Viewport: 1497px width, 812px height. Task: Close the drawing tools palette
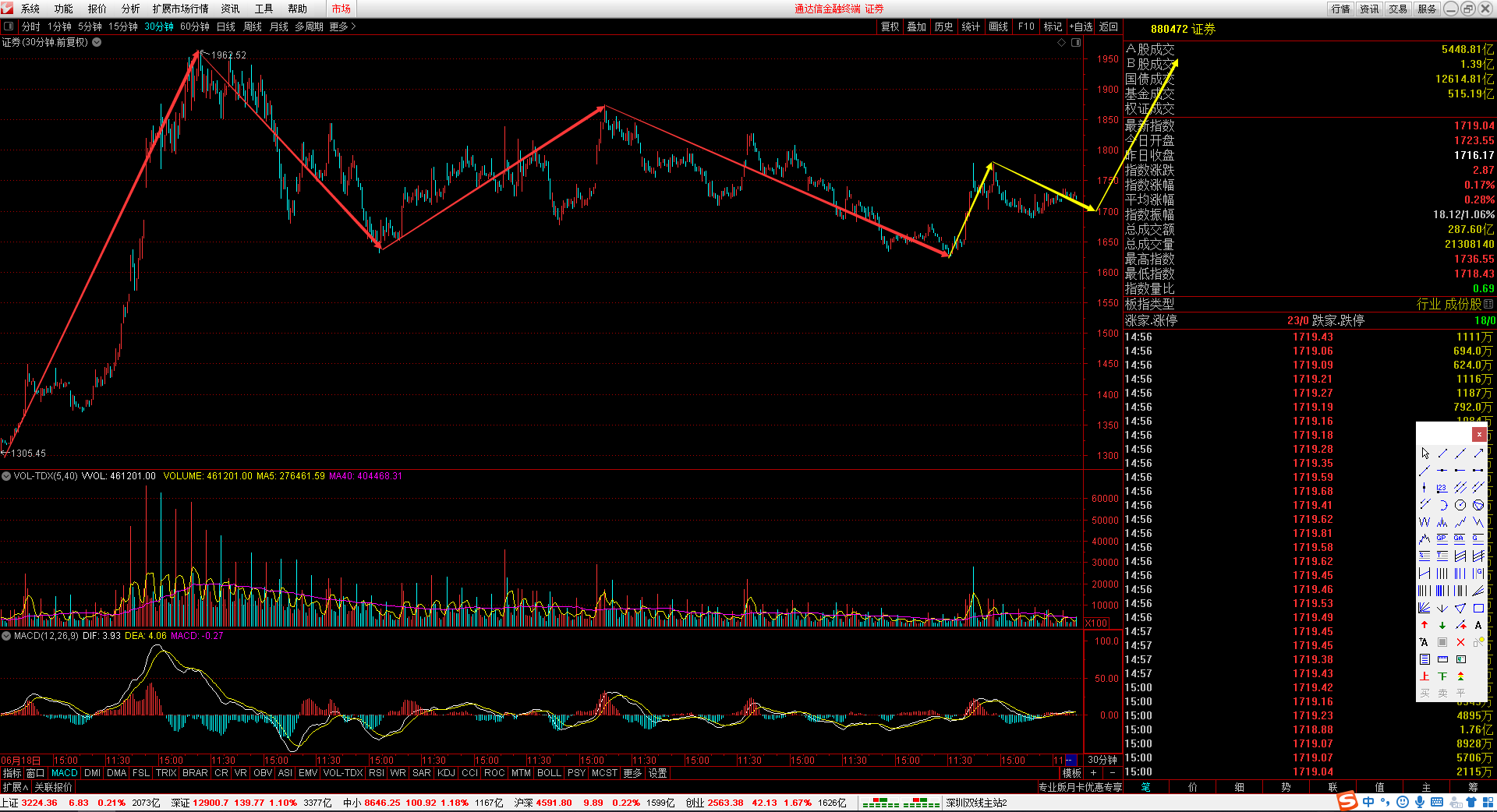[x=1478, y=434]
